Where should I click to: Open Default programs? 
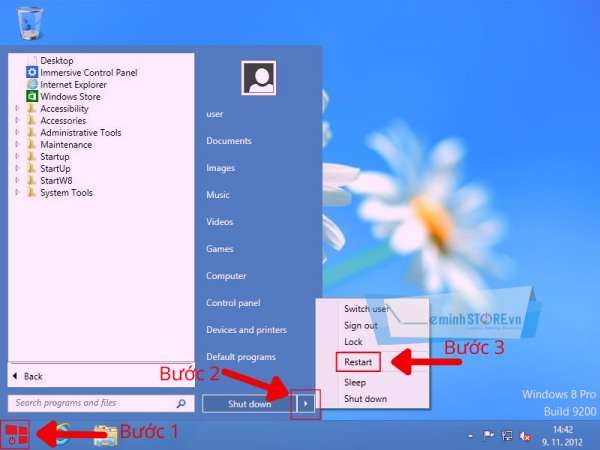[241, 357]
